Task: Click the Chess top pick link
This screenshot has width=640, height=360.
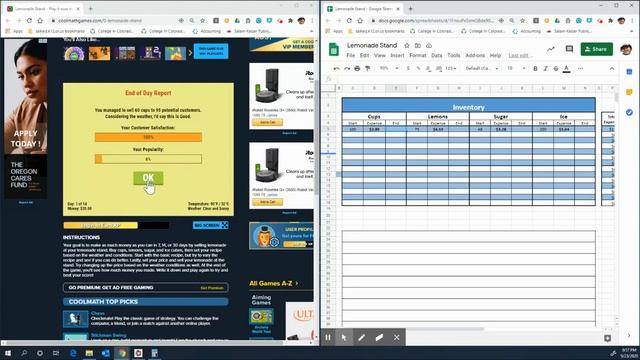Action: click(x=98, y=313)
